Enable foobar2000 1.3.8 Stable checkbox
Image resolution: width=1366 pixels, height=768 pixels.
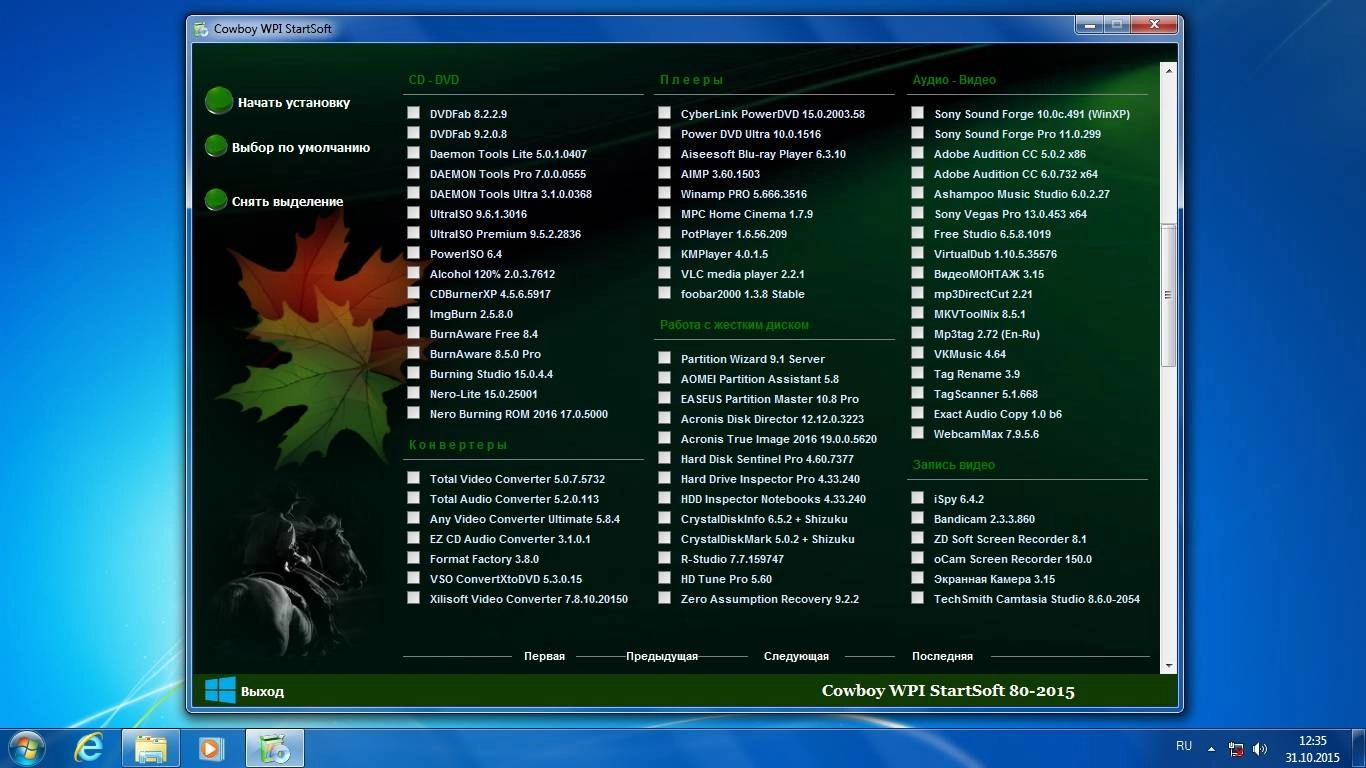click(x=664, y=293)
